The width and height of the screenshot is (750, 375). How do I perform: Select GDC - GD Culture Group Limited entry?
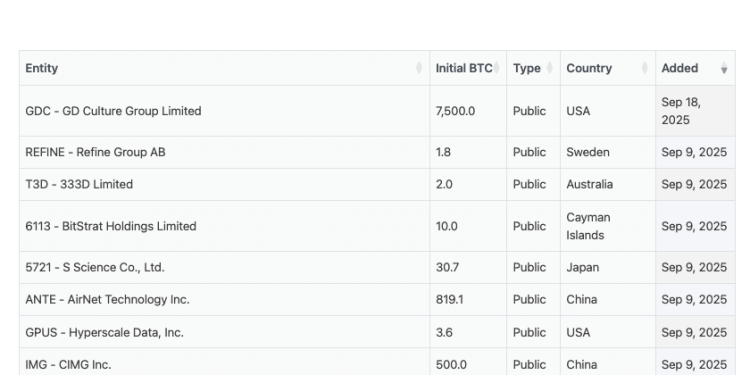tap(113, 111)
